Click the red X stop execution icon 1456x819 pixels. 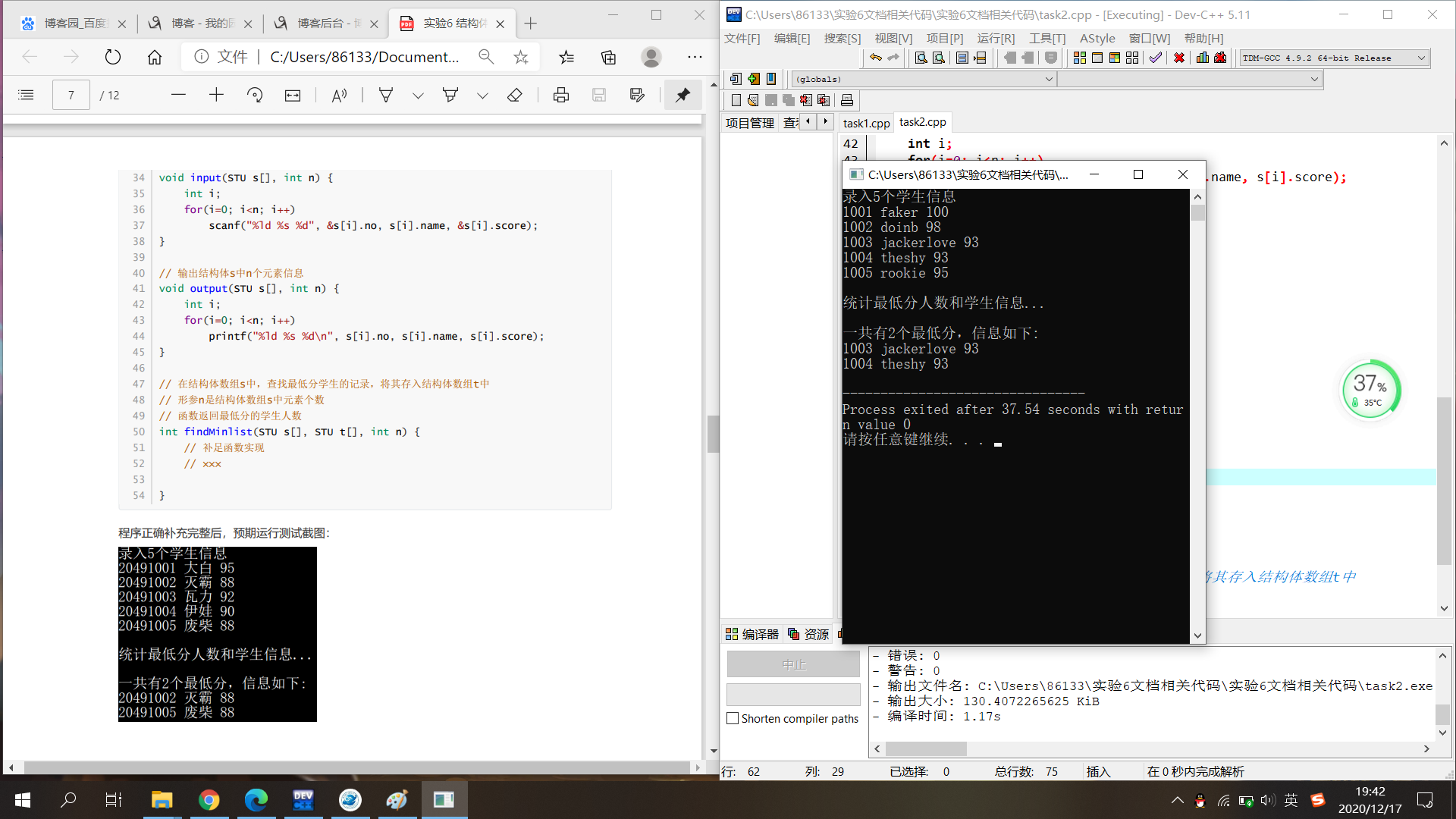click(1179, 58)
